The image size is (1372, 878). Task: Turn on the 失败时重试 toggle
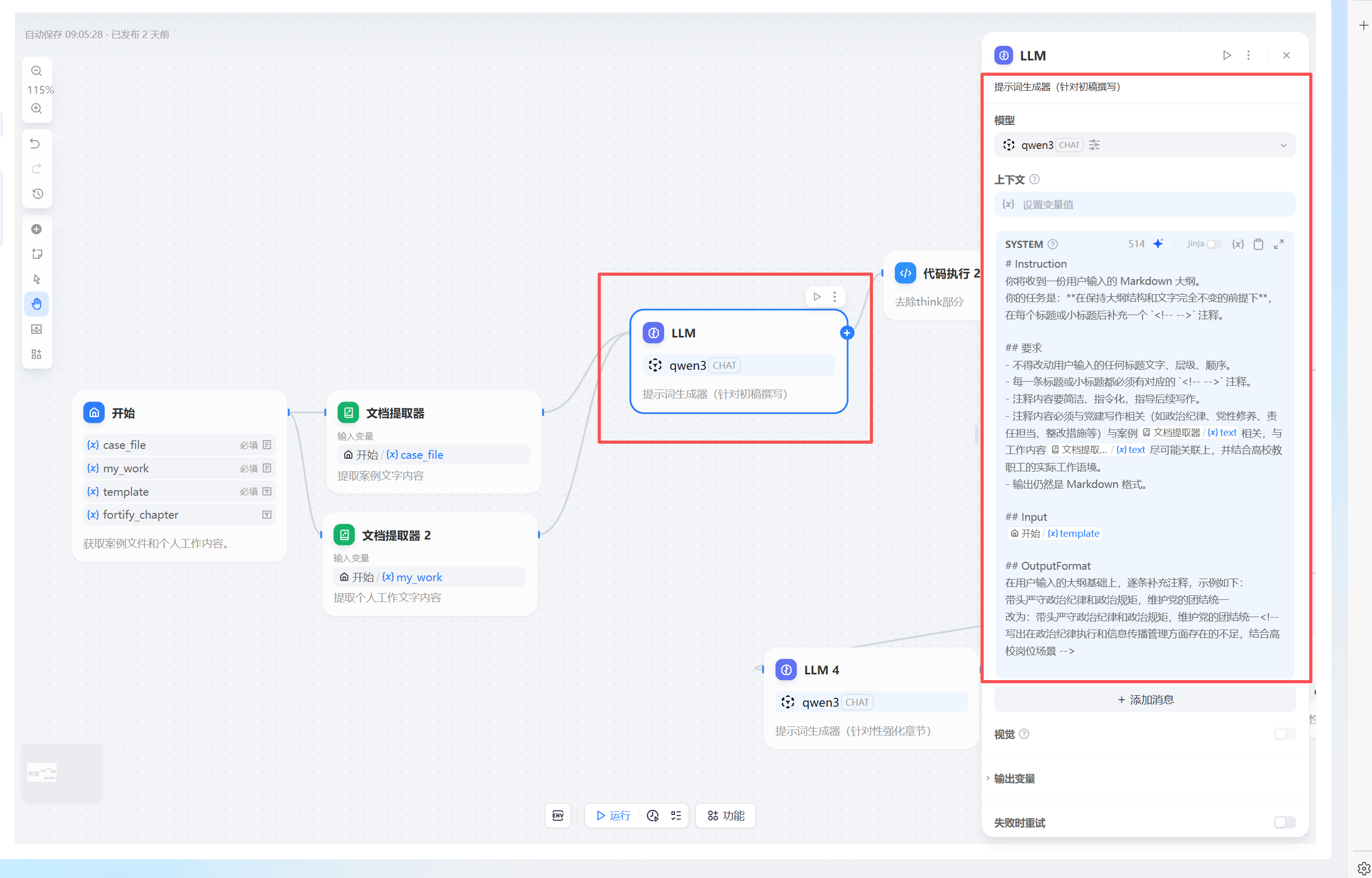click(x=1284, y=822)
